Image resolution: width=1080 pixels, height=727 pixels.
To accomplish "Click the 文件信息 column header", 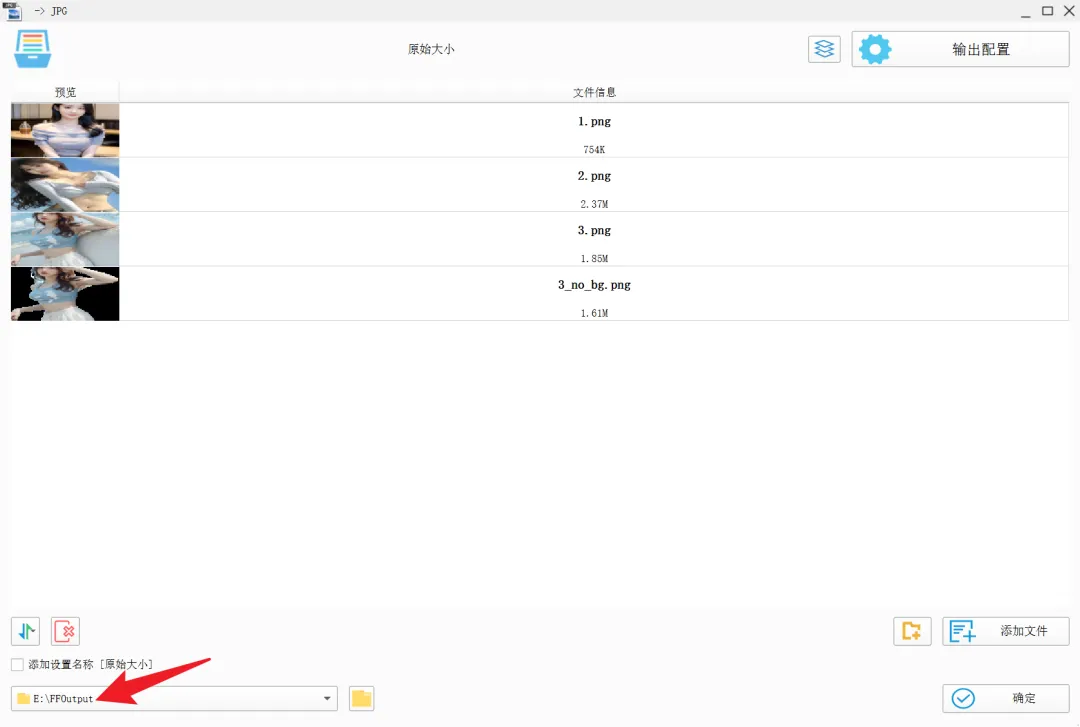I will point(594,92).
